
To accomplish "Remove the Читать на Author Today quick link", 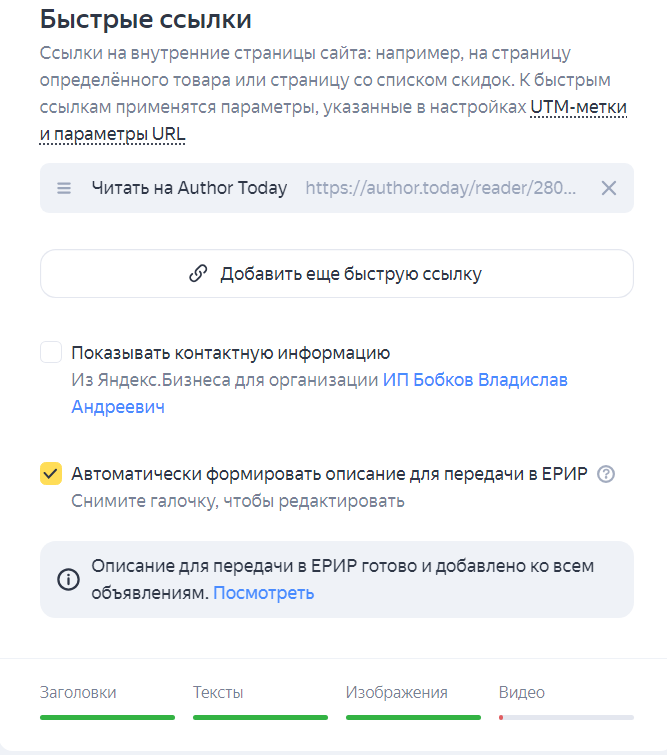I will 608,188.
